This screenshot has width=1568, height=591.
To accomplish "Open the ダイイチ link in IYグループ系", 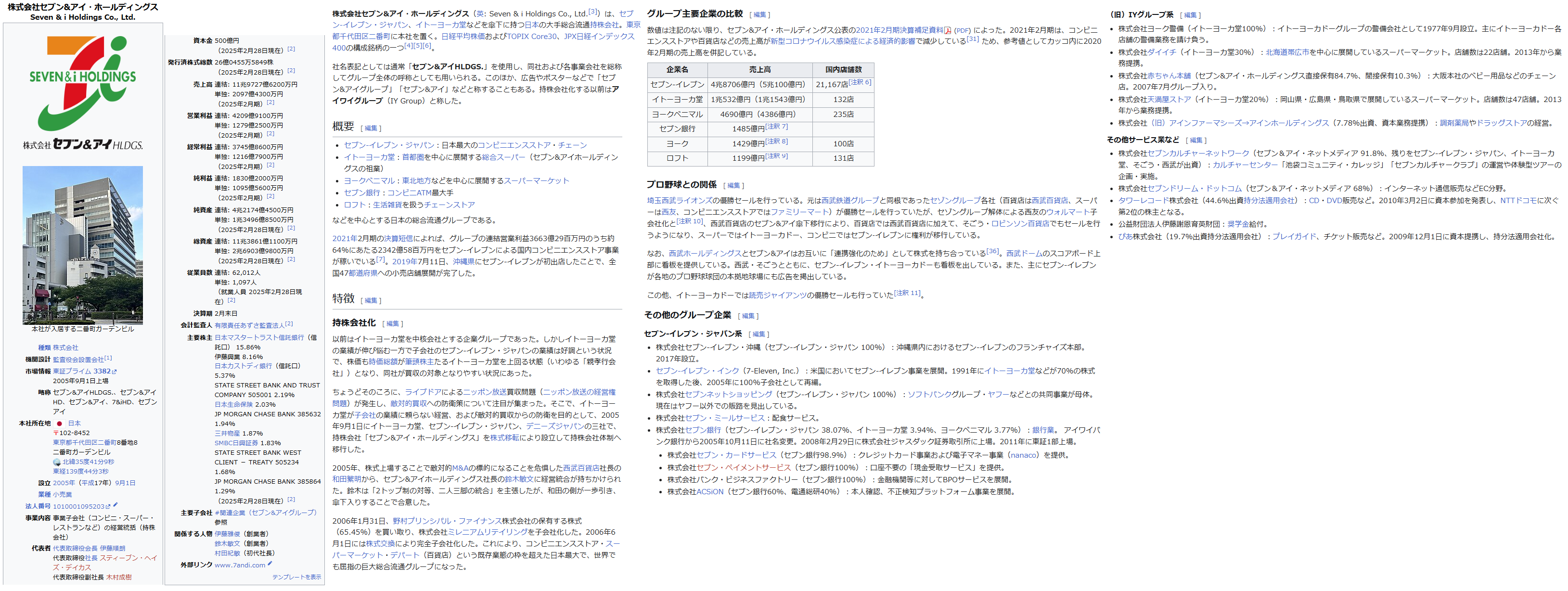I will [1162, 53].
